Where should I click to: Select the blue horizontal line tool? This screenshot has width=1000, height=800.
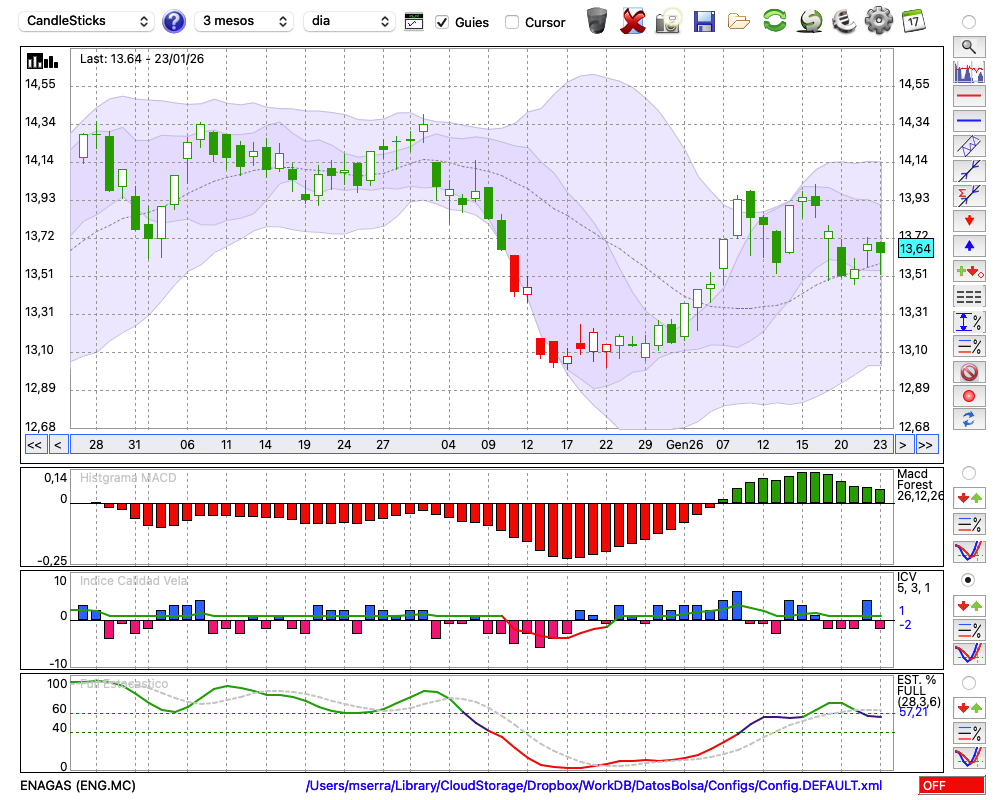[968, 121]
